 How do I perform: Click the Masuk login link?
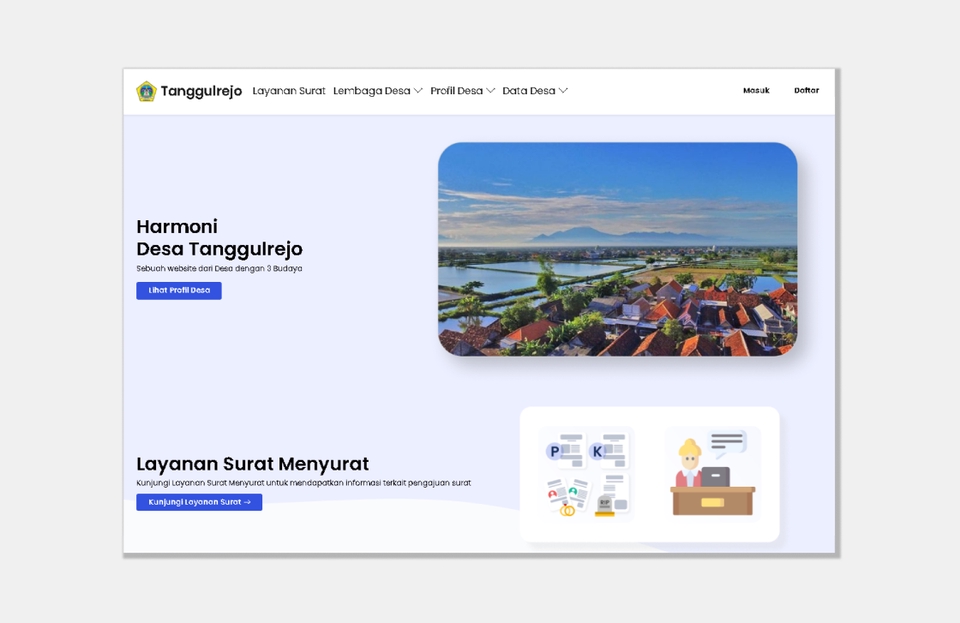click(x=756, y=91)
